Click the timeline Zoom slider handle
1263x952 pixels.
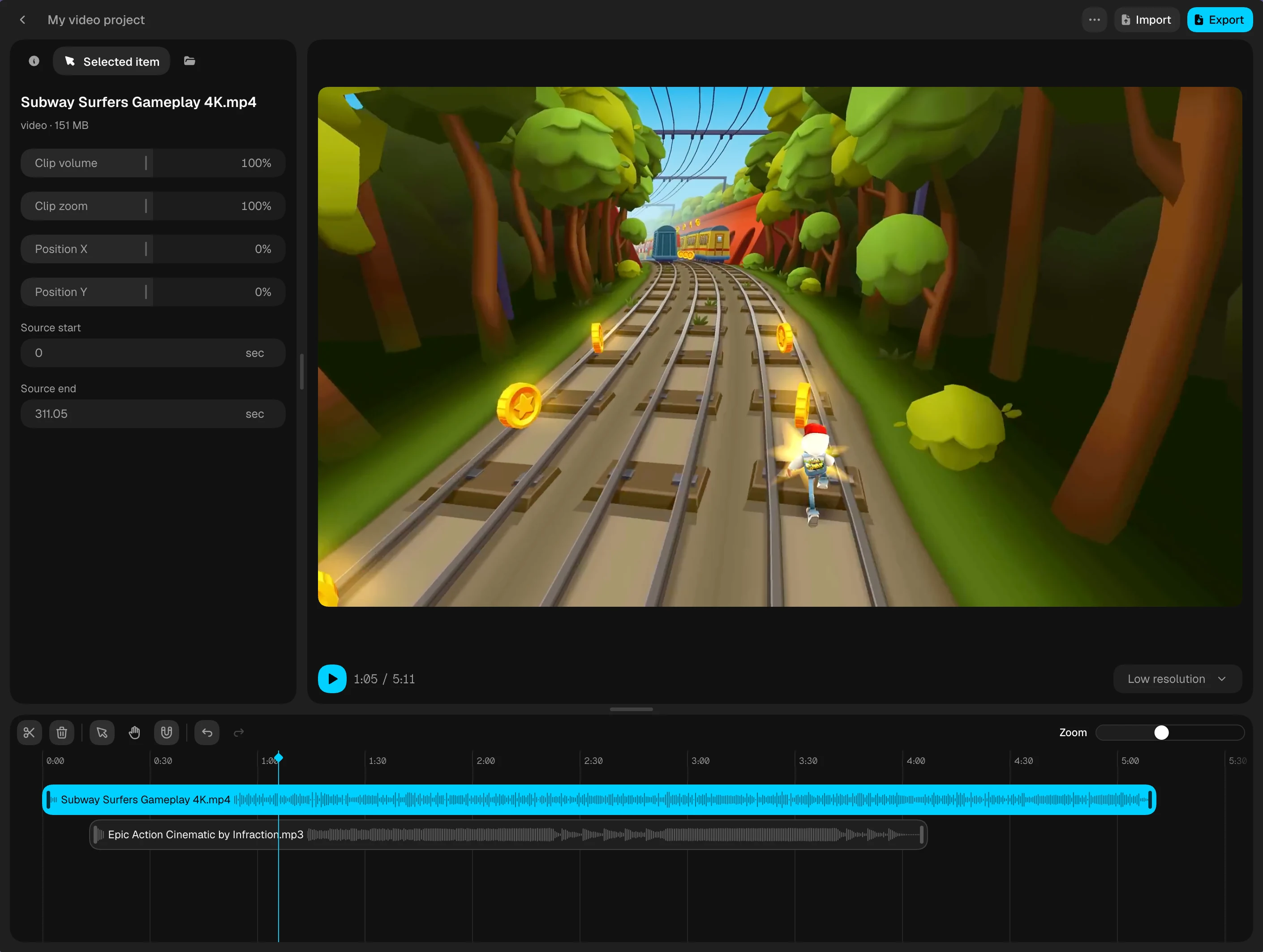point(1161,732)
